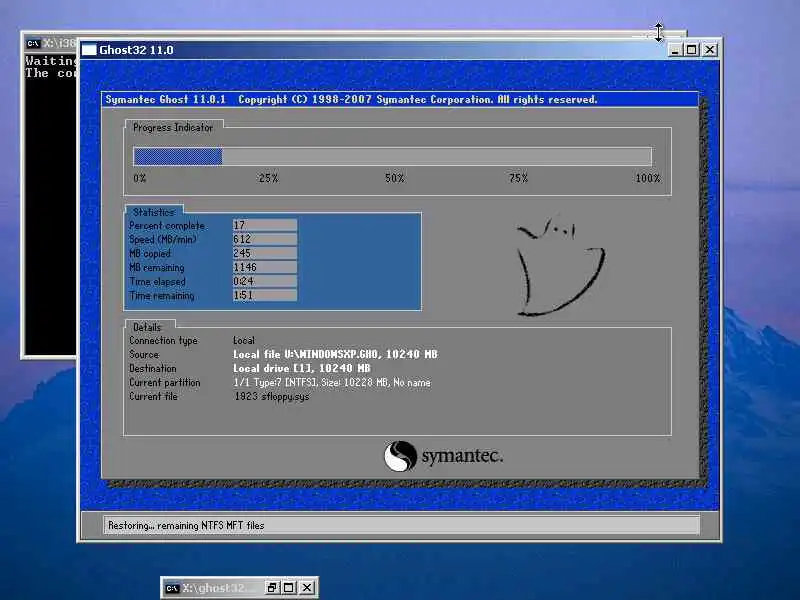Click the Restoring status bar message
800x600 pixels.
(186, 525)
